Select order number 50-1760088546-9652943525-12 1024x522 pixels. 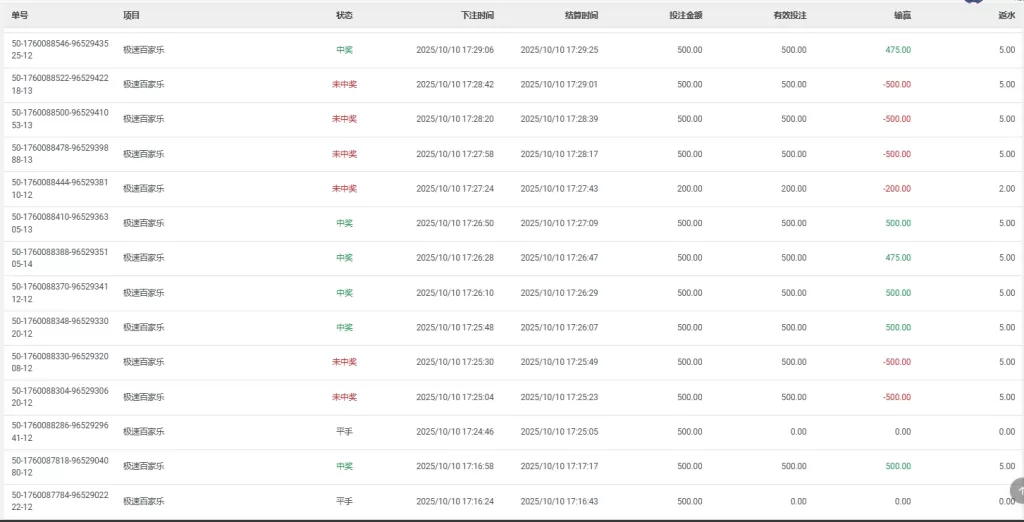pos(59,50)
